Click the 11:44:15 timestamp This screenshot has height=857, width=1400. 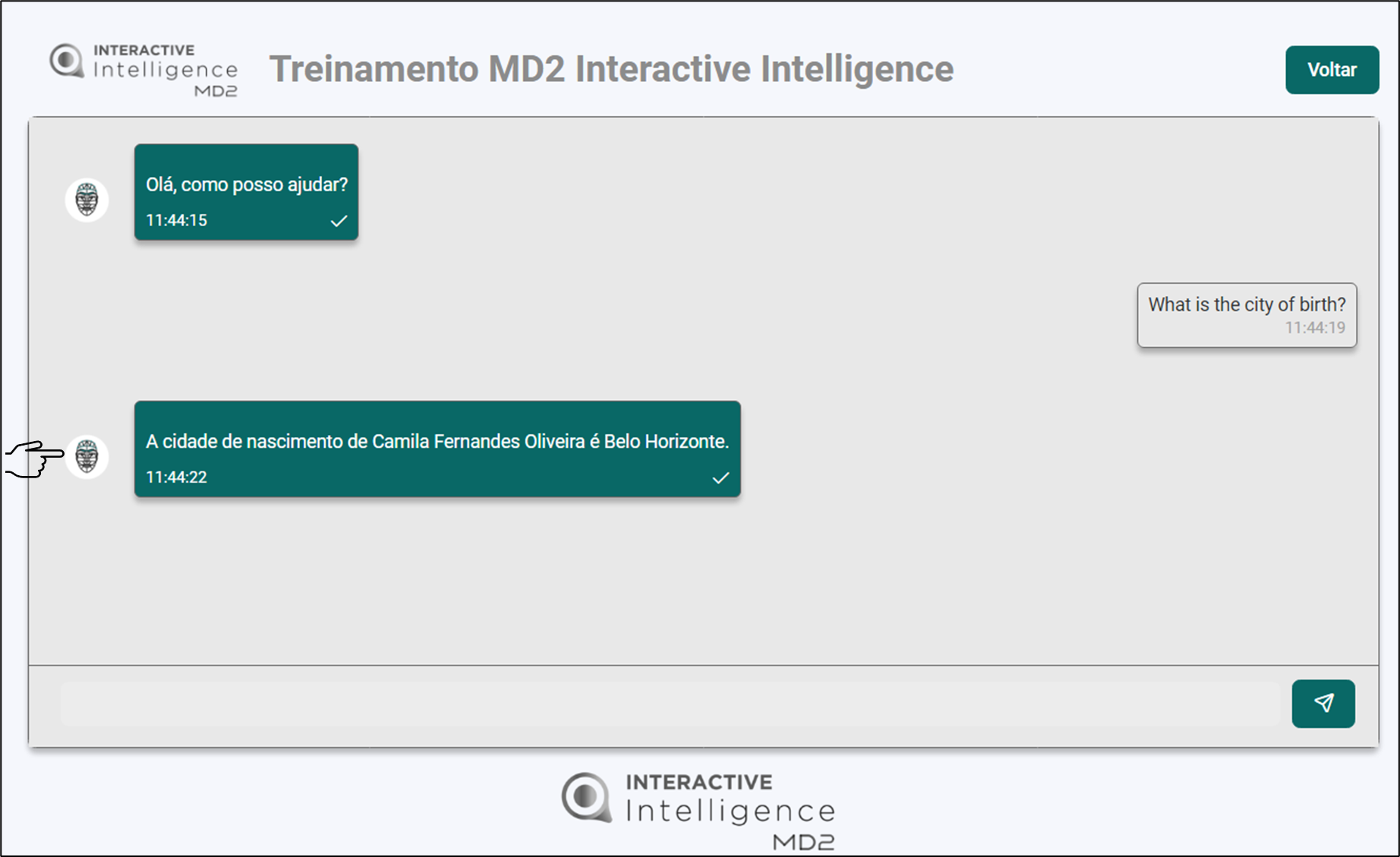pos(176,221)
